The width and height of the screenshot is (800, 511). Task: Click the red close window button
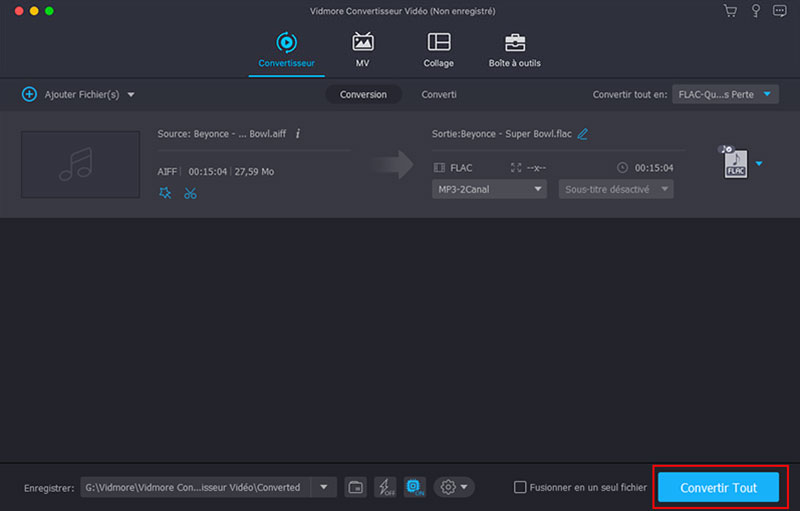point(19,11)
